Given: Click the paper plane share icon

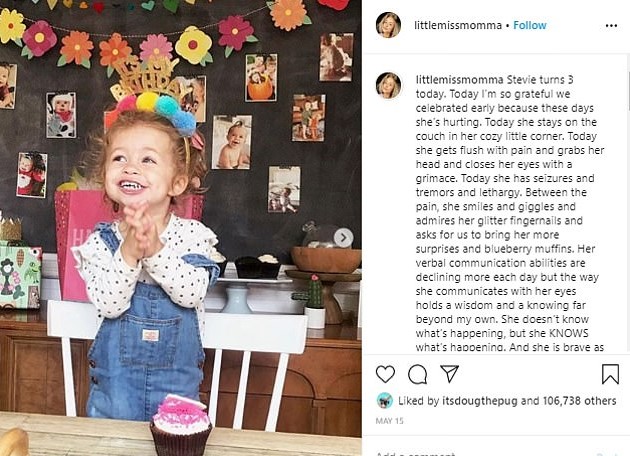Looking at the screenshot, I should (x=449, y=373).
